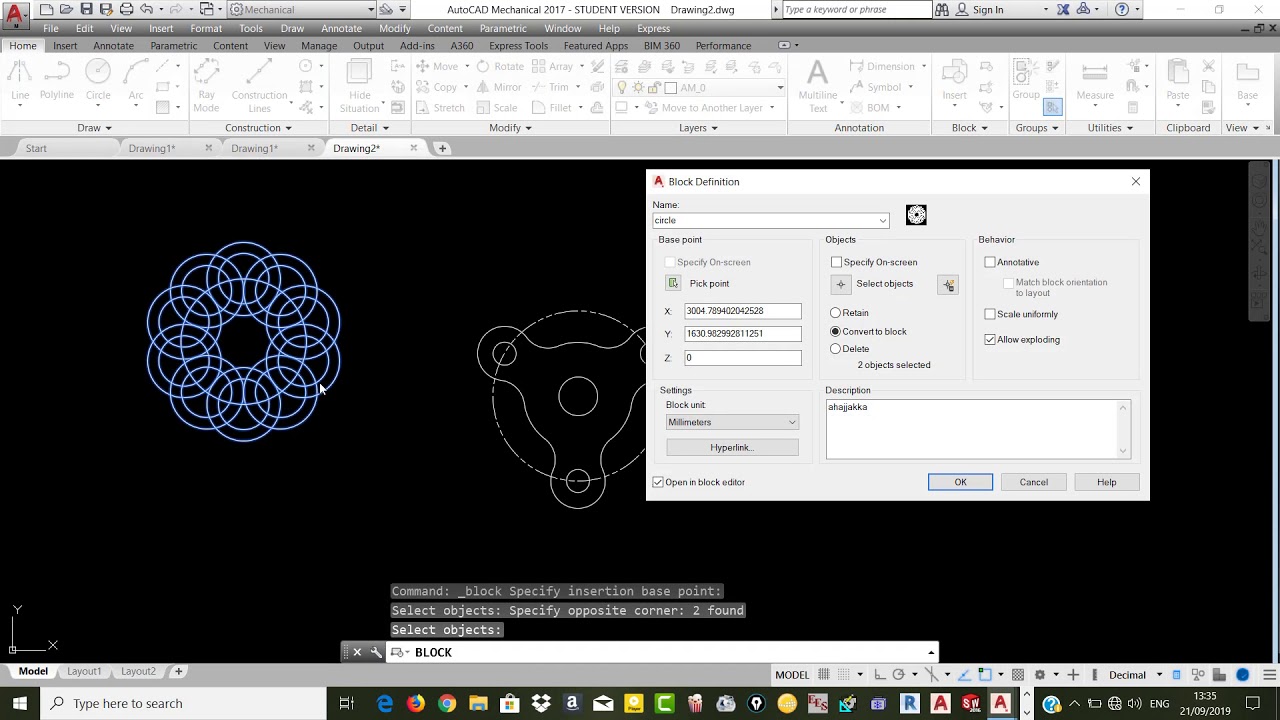Click the Save icon in quick access toolbar
Viewport: 1280px width, 720px height.
(x=87, y=9)
